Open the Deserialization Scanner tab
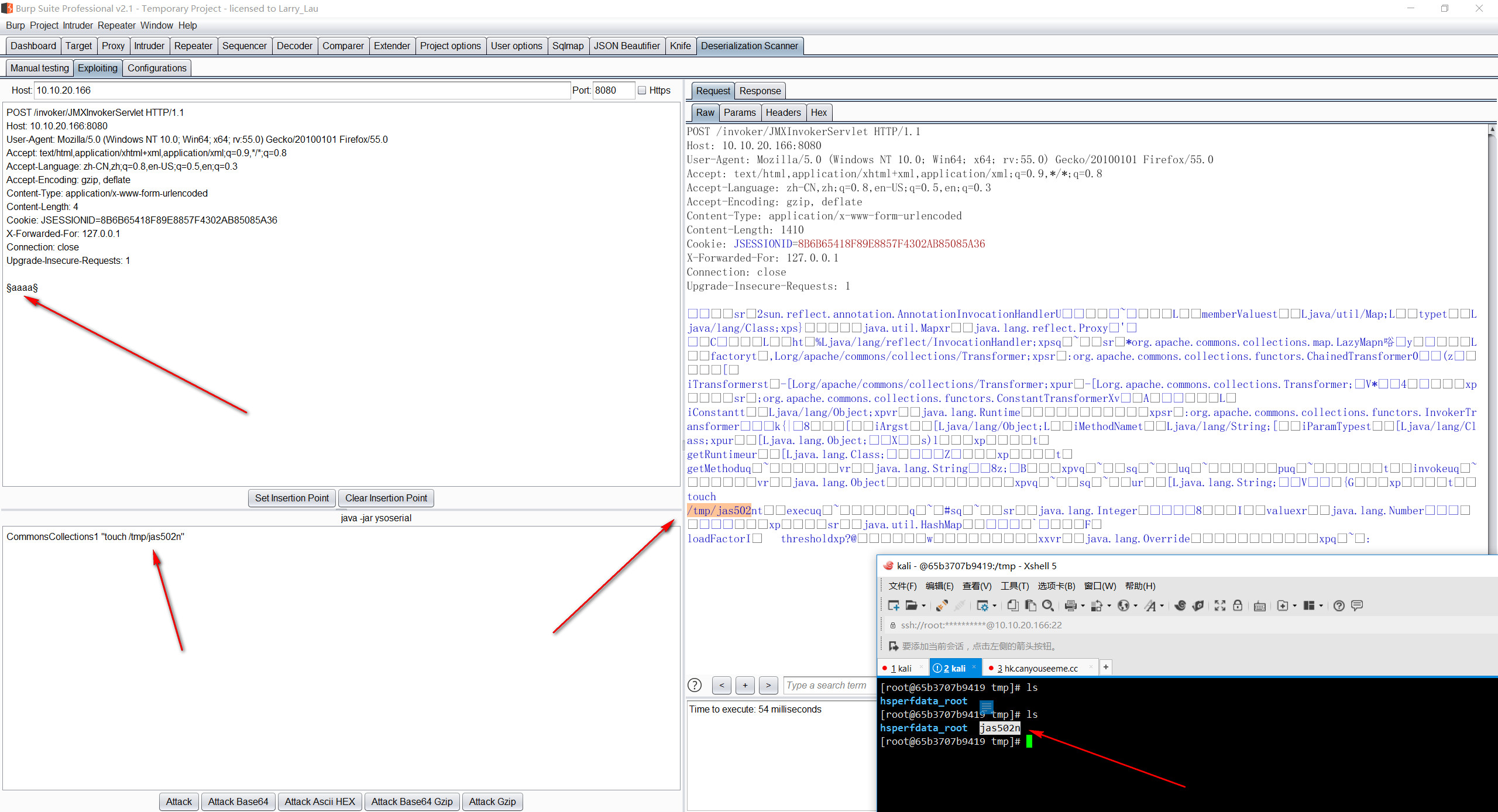This screenshot has height=812, width=1498. 749,46
